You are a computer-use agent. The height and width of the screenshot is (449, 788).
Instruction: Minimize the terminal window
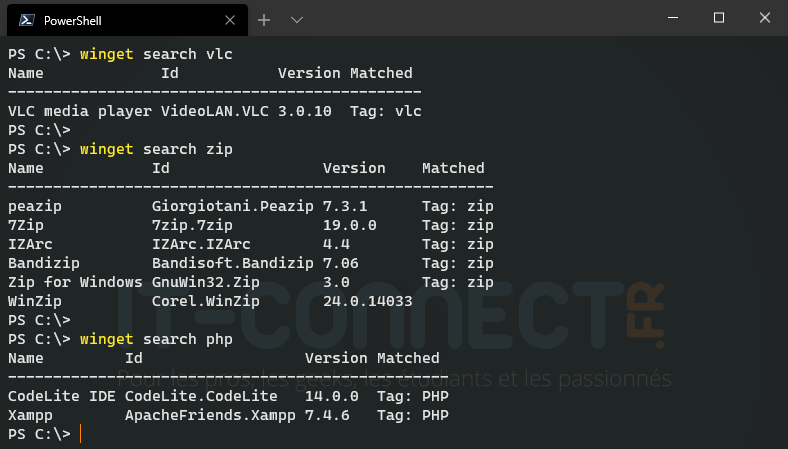click(673, 18)
